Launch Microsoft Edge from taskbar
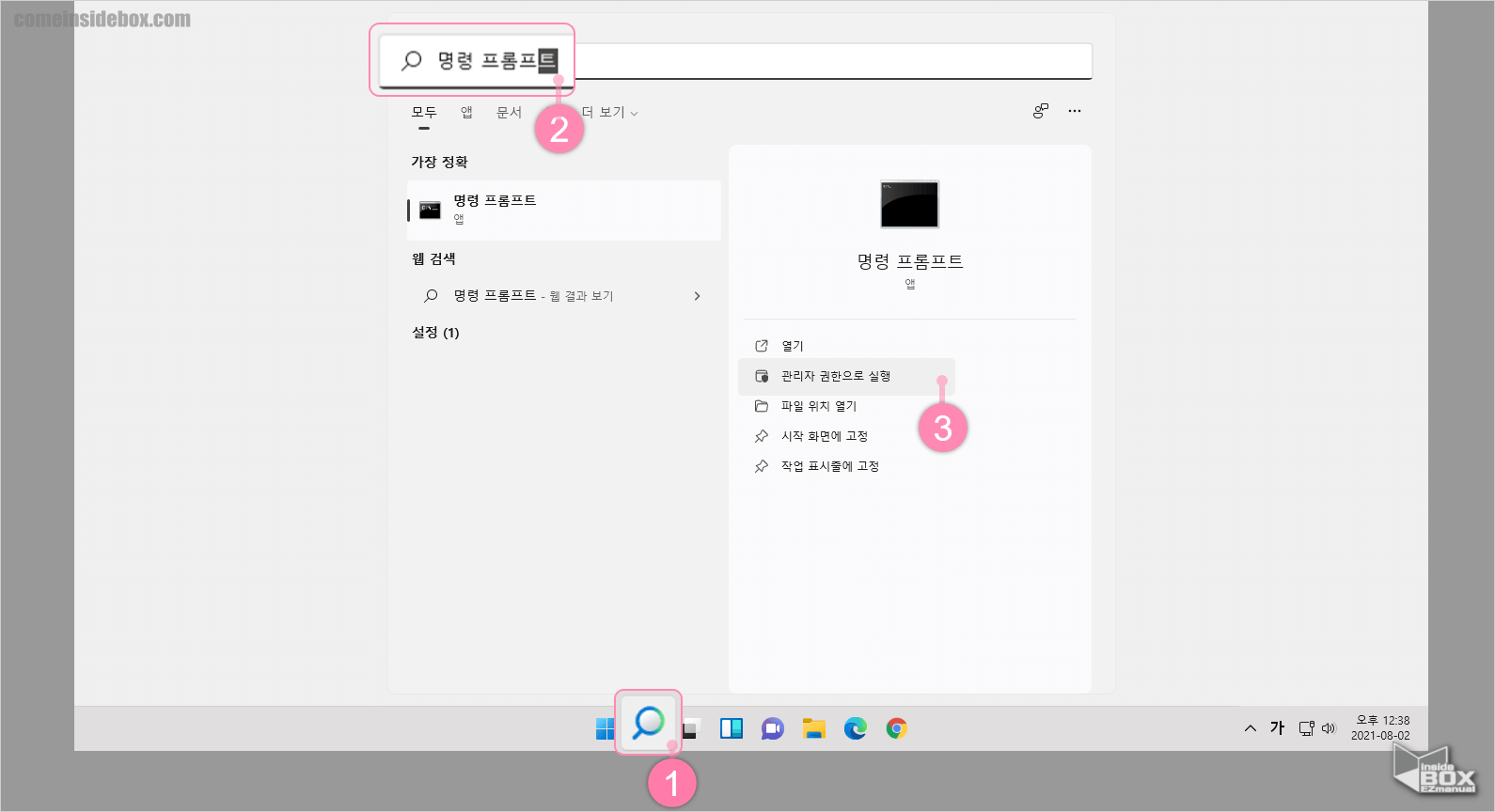 pos(856,728)
